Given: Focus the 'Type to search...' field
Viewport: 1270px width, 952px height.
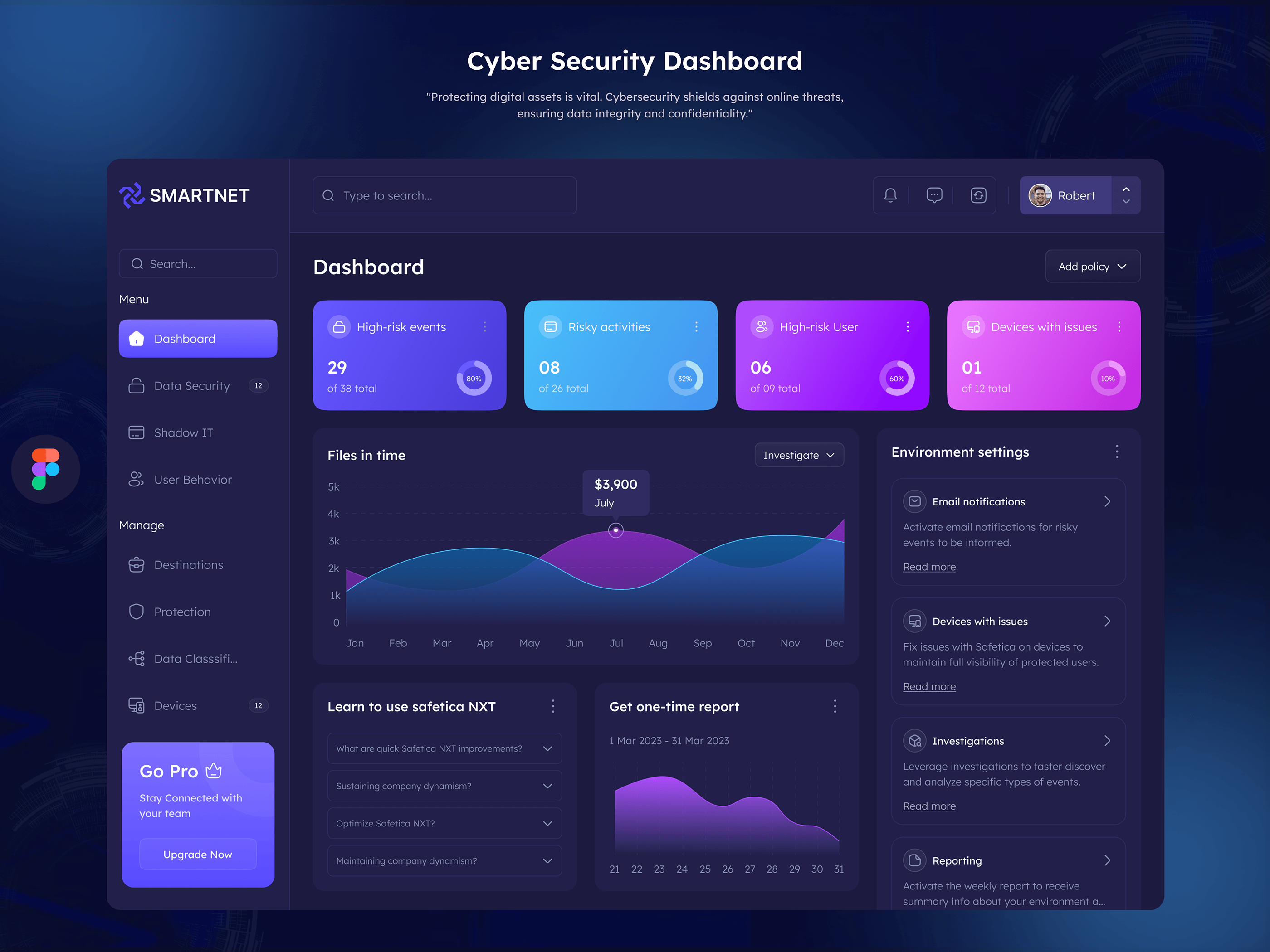Looking at the screenshot, I should [x=444, y=196].
